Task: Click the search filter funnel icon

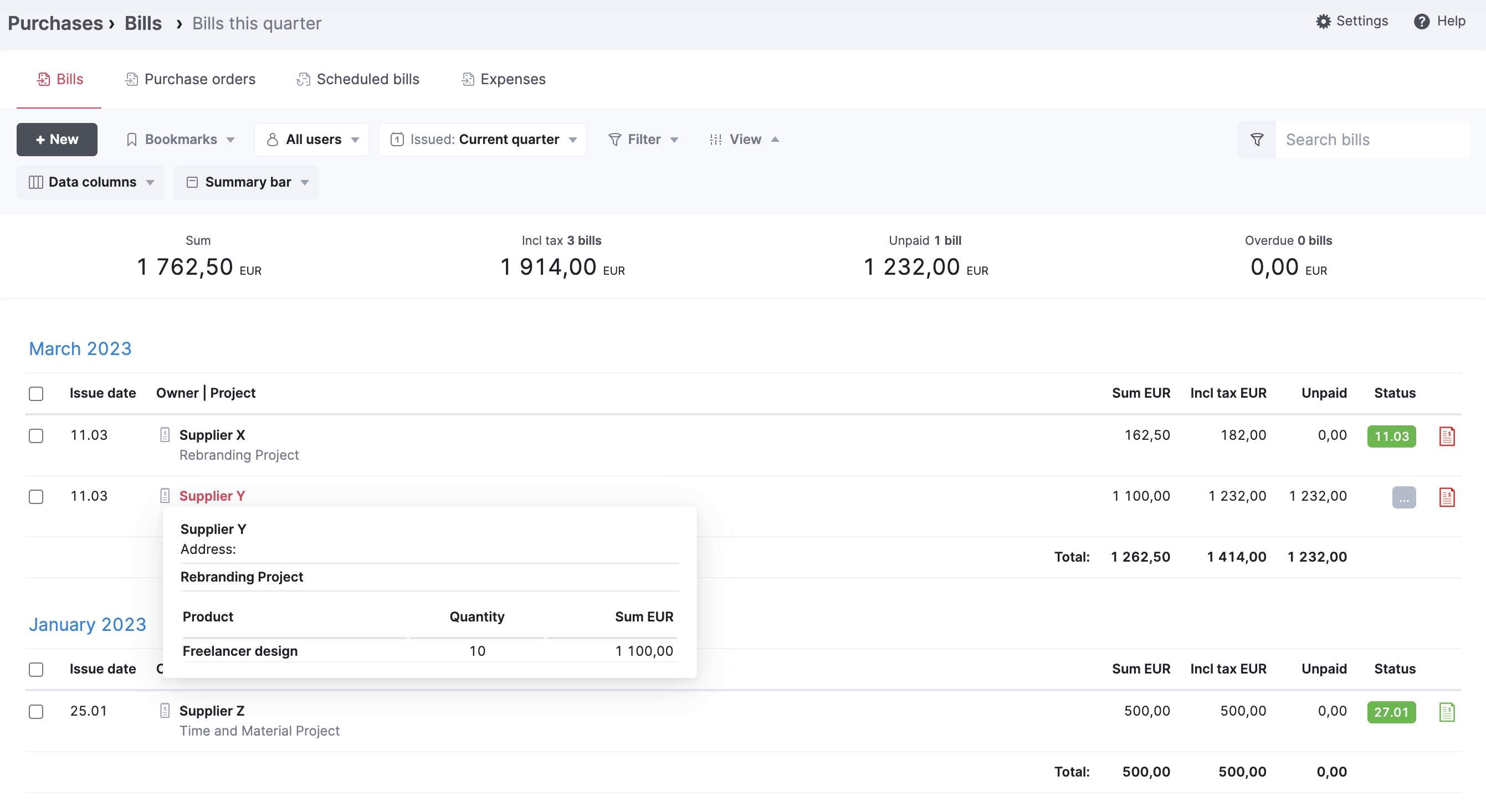Action: pyautogui.click(x=1257, y=140)
